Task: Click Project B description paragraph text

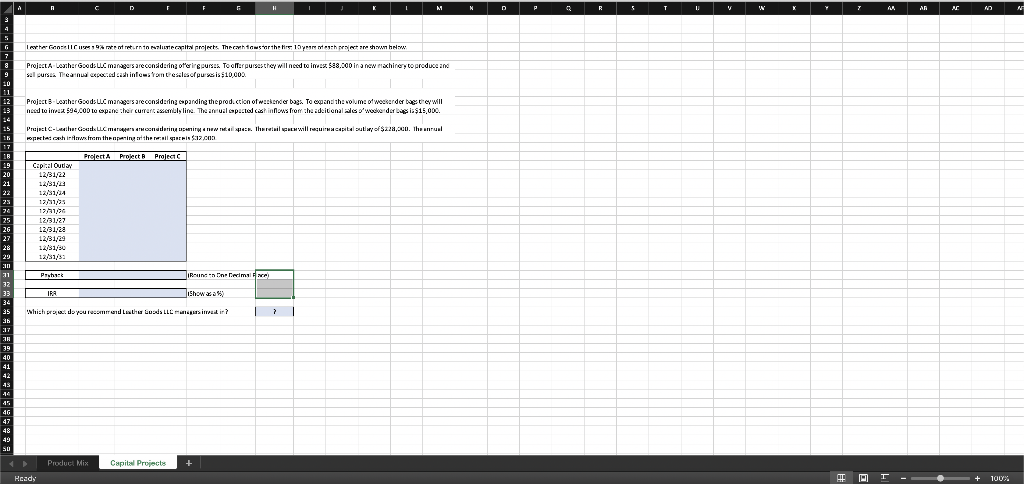Action: (234, 107)
